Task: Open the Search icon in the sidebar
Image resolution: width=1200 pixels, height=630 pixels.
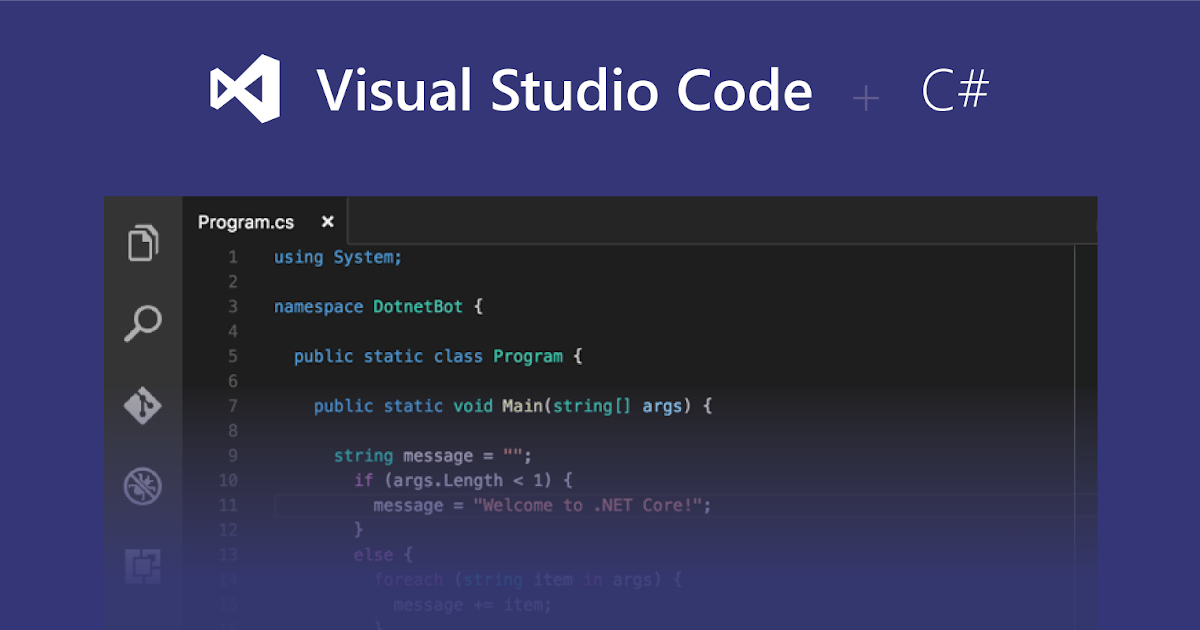Action: tap(143, 323)
